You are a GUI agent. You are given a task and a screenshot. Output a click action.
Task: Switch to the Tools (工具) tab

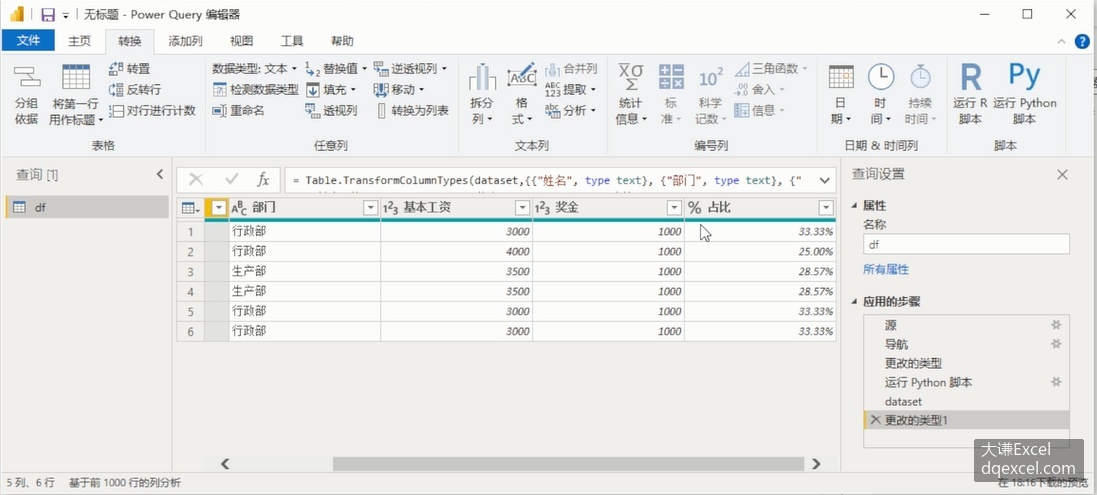pos(292,41)
